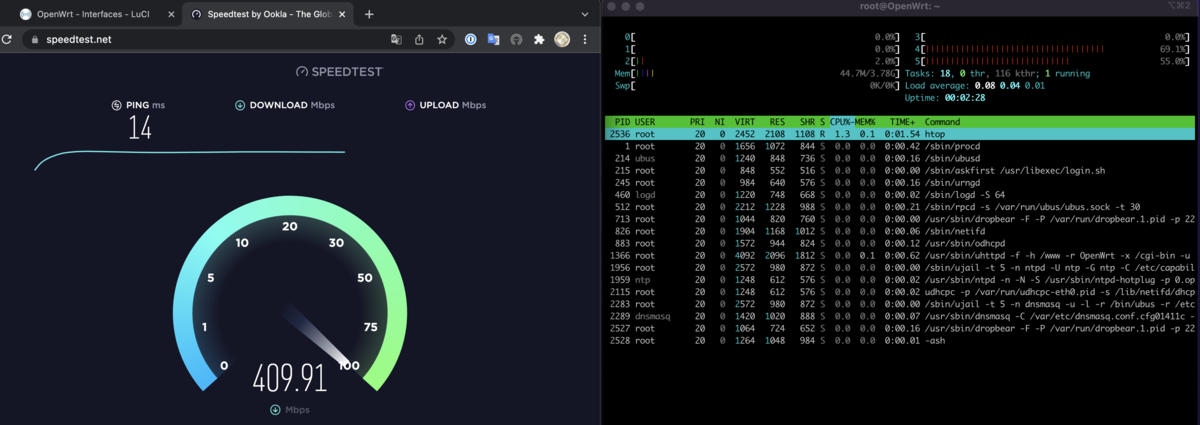Click the gray circular extension icon
This screenshot has width=1200, height=425.
[517, 40]
